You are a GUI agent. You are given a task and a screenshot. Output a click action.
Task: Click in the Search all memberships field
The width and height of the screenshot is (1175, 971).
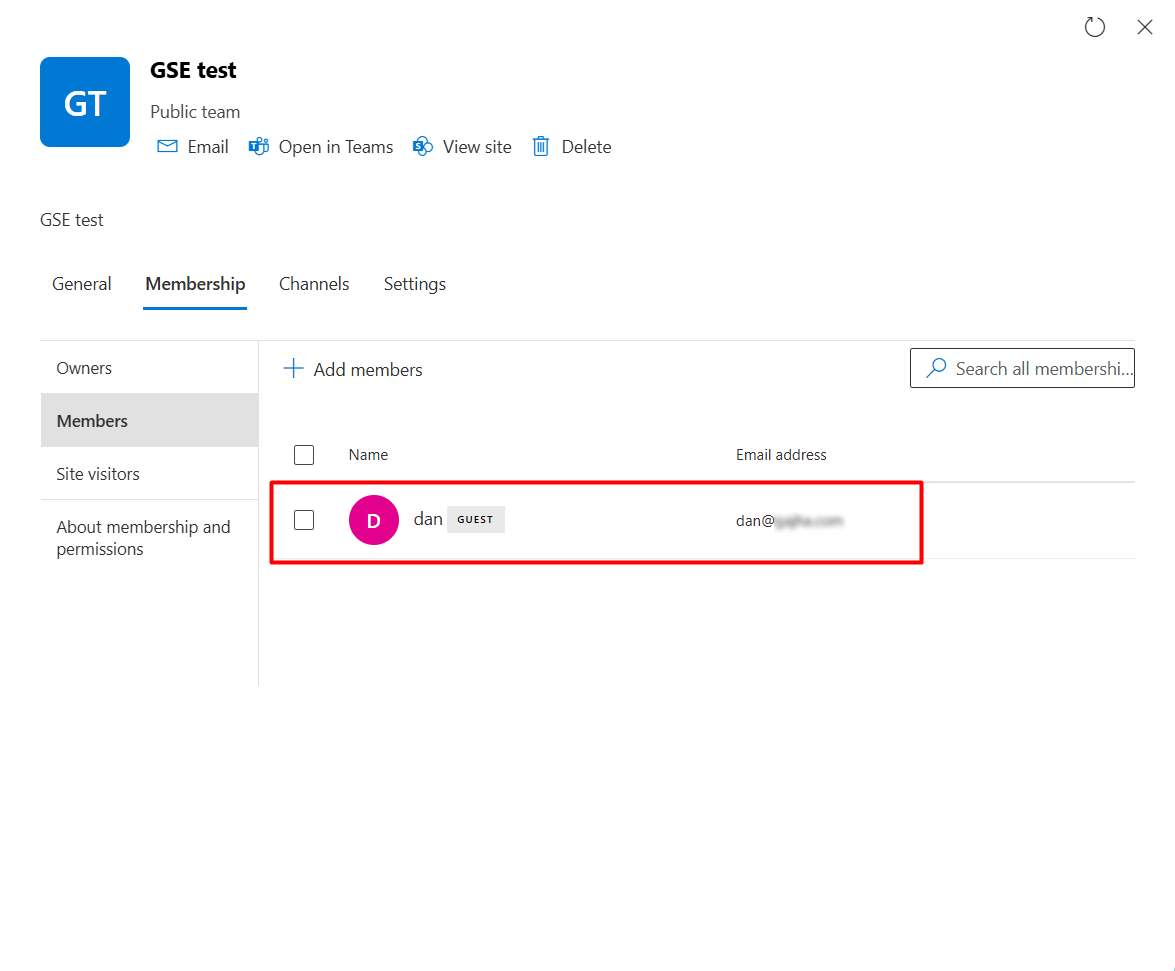click(1040, 369)
